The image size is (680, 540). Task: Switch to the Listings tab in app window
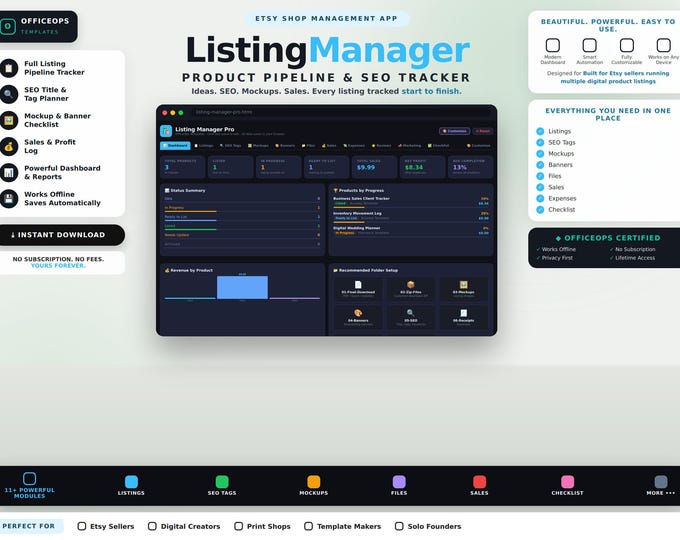pyautogui.click(x=204, y=146)
